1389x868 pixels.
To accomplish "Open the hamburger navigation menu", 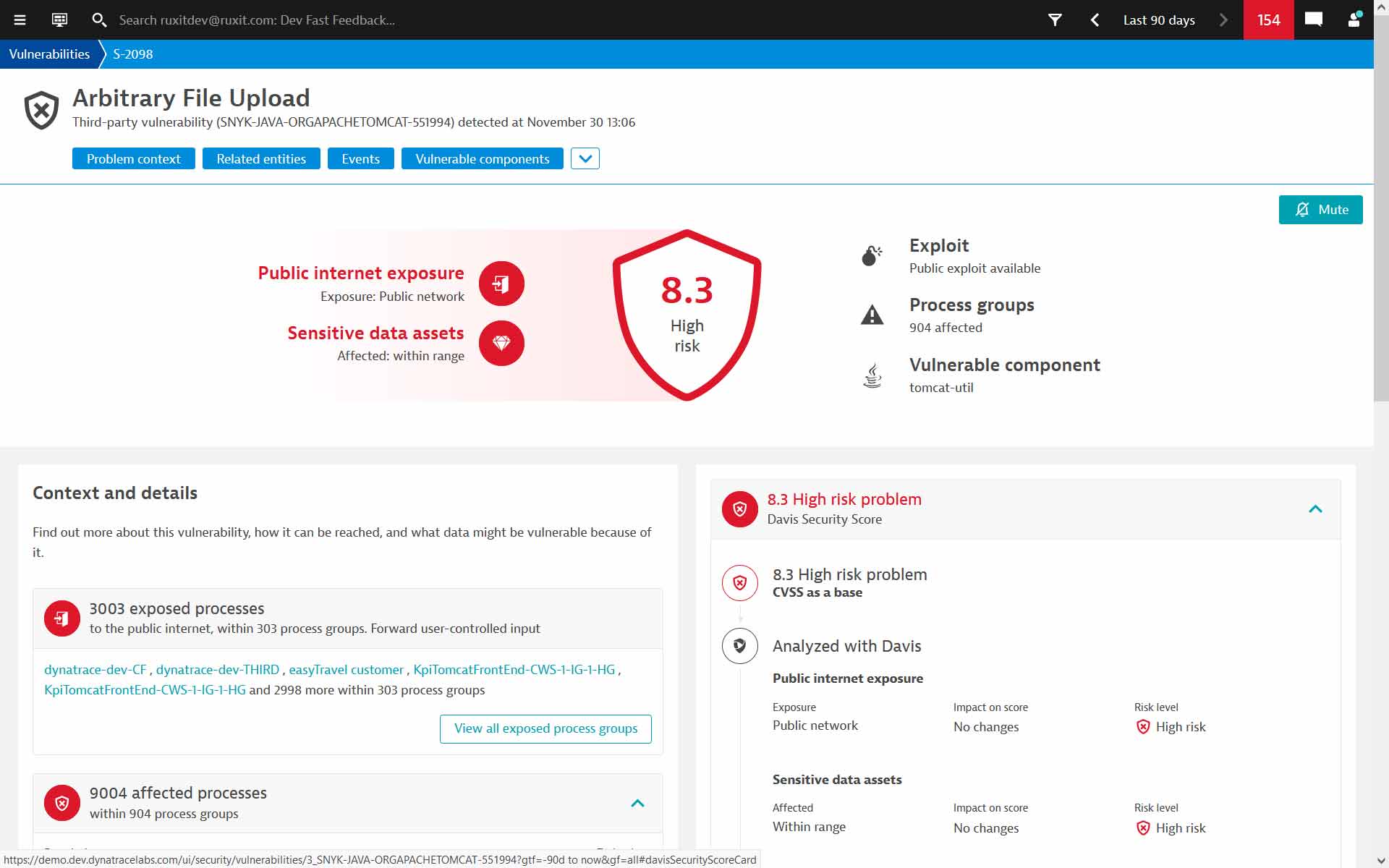I will [20, 20].
